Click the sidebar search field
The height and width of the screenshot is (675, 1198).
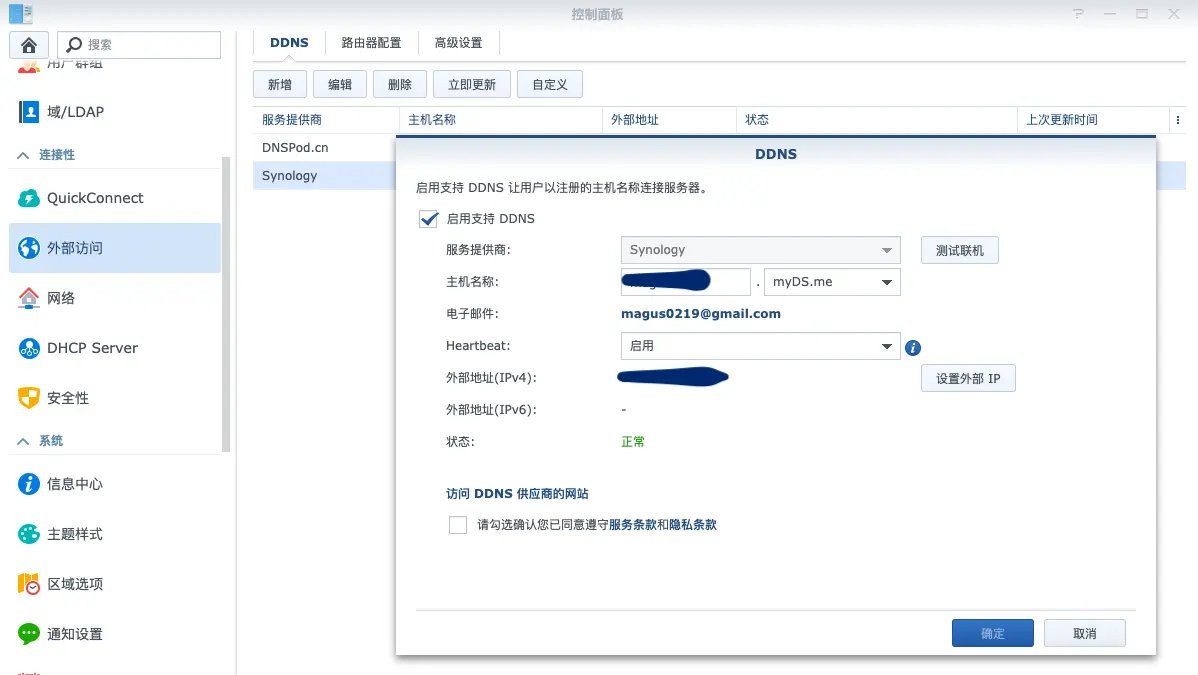tap(139, 45)
